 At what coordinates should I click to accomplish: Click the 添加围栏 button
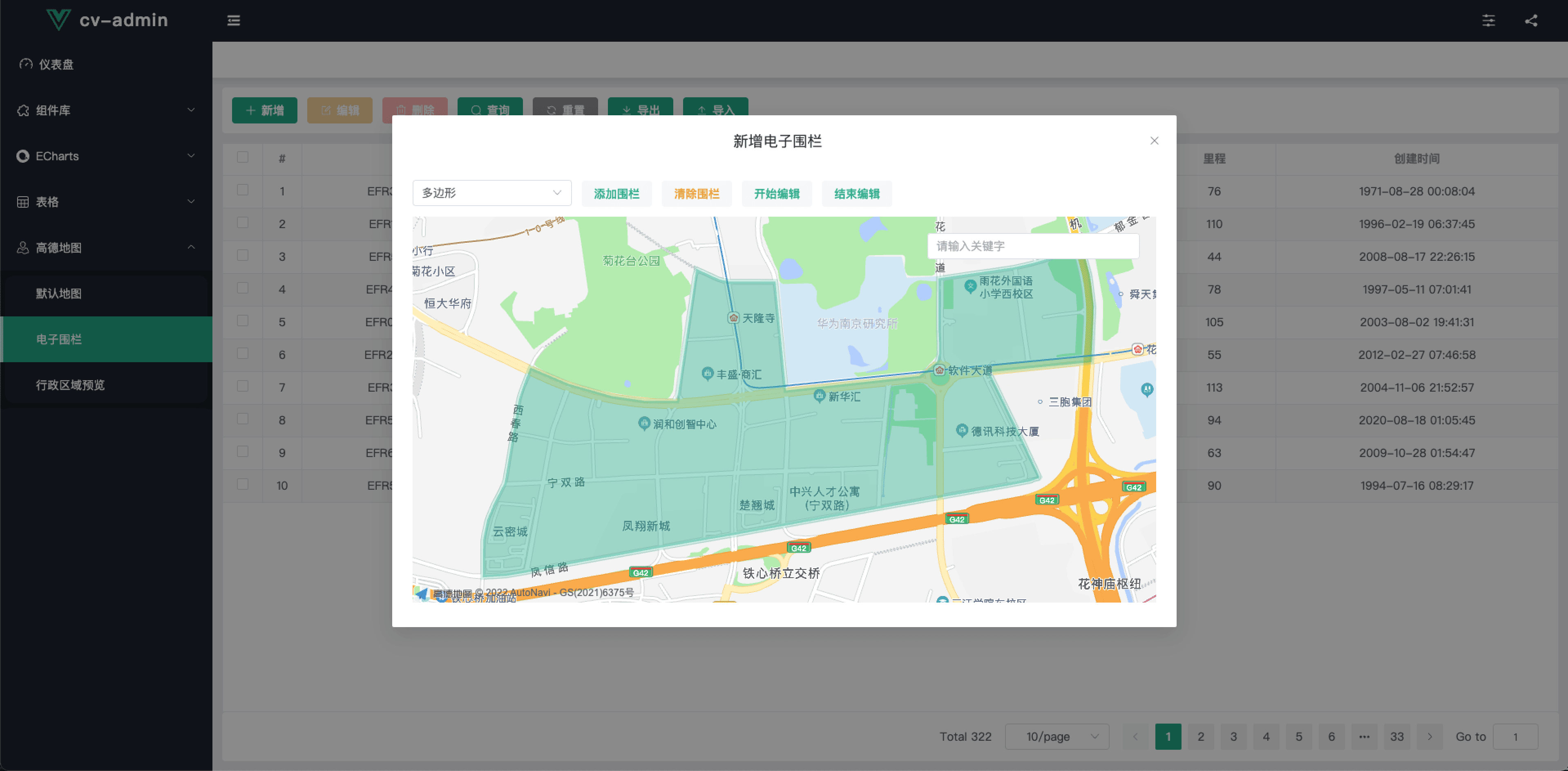pos(616,194)
